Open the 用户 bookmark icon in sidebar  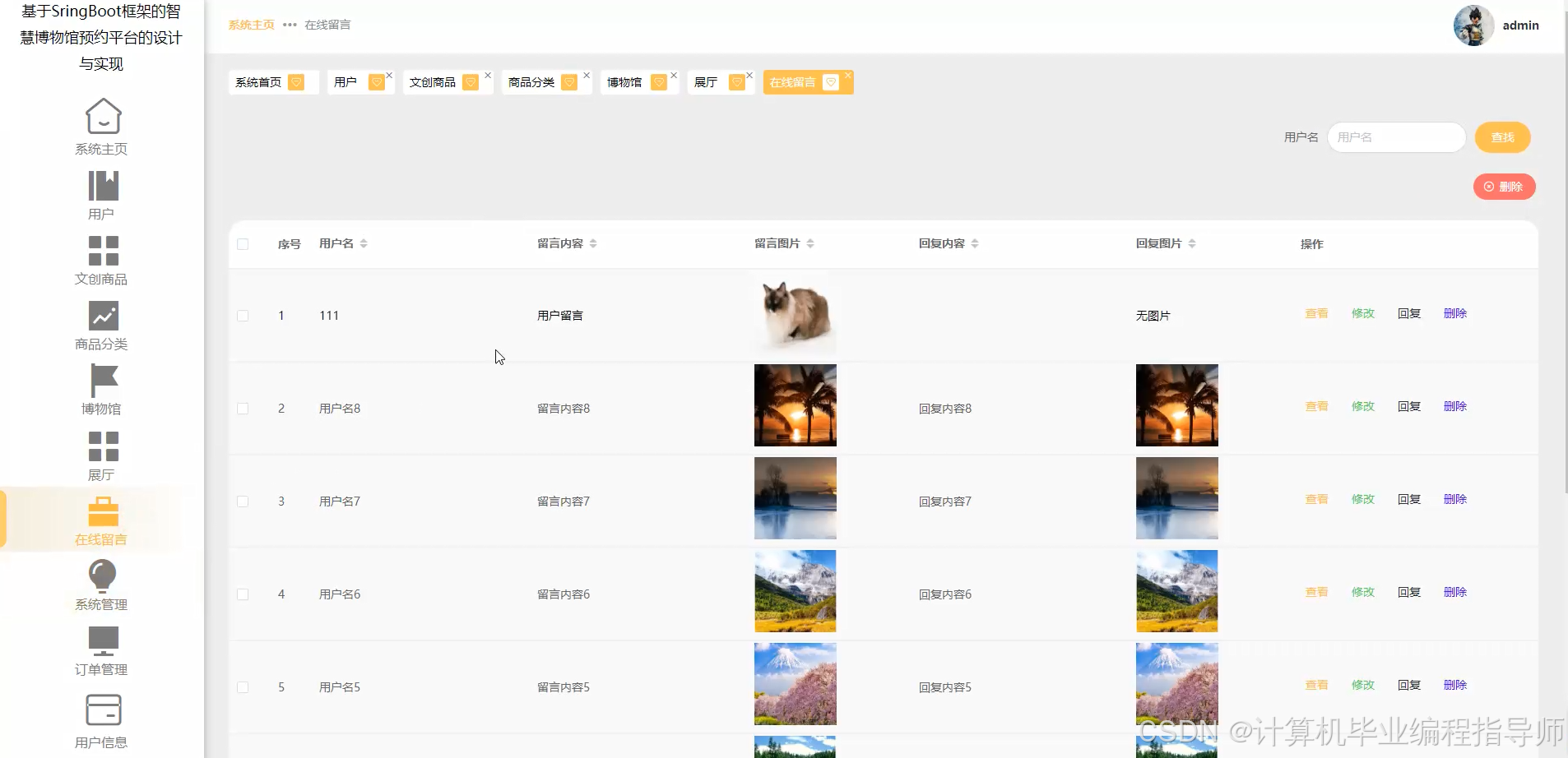pyautogui.click(x=103, y=185)
